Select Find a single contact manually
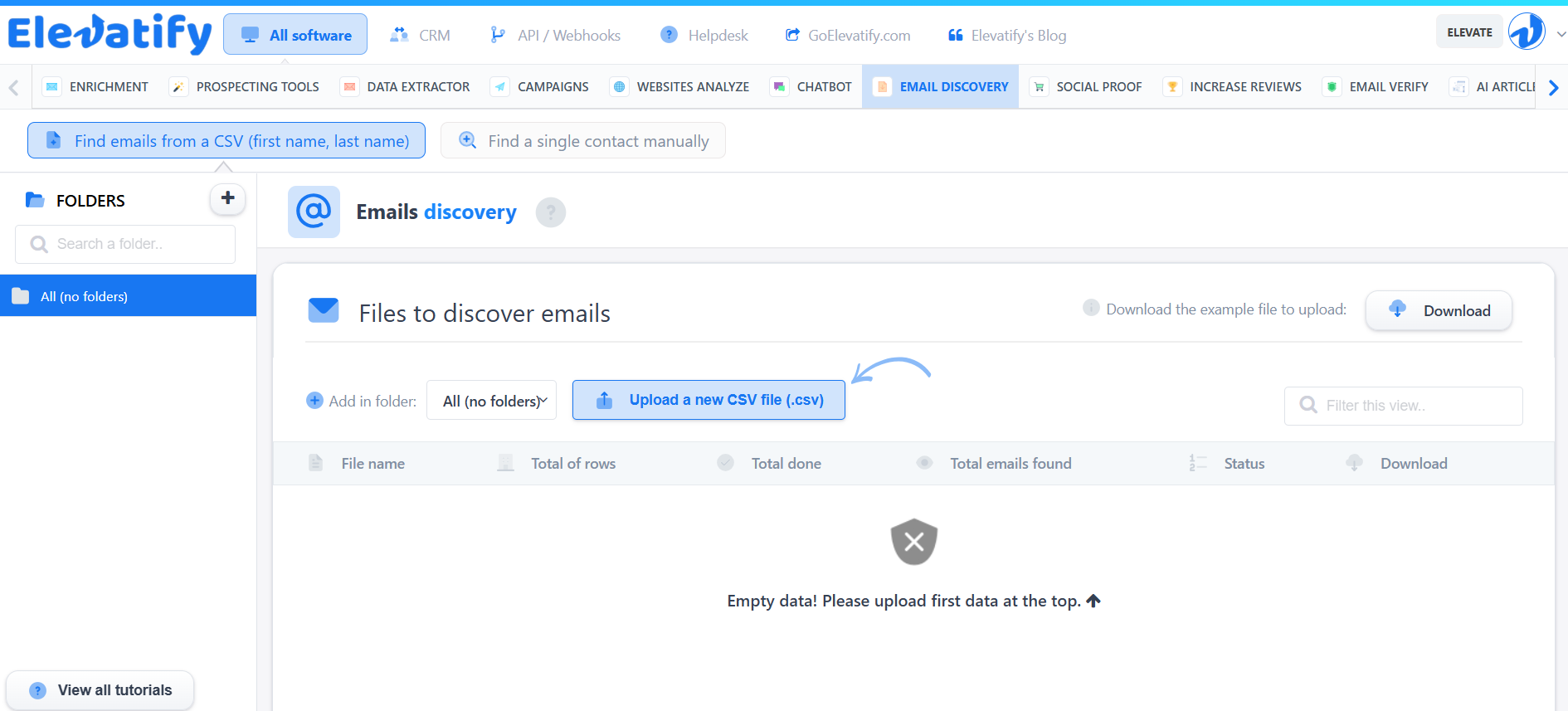1568x711 pixels. click(583, 140)
